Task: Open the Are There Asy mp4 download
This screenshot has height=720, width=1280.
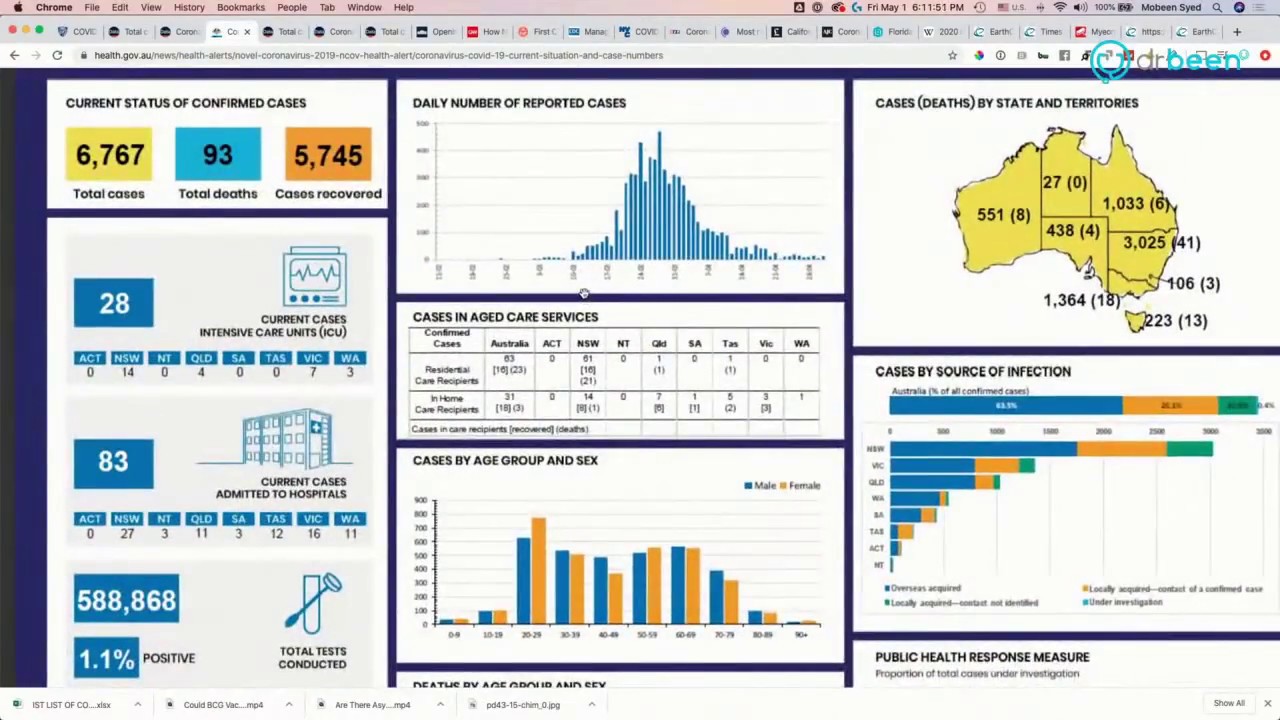Action: pyautogui.click(x=372, y=705)
